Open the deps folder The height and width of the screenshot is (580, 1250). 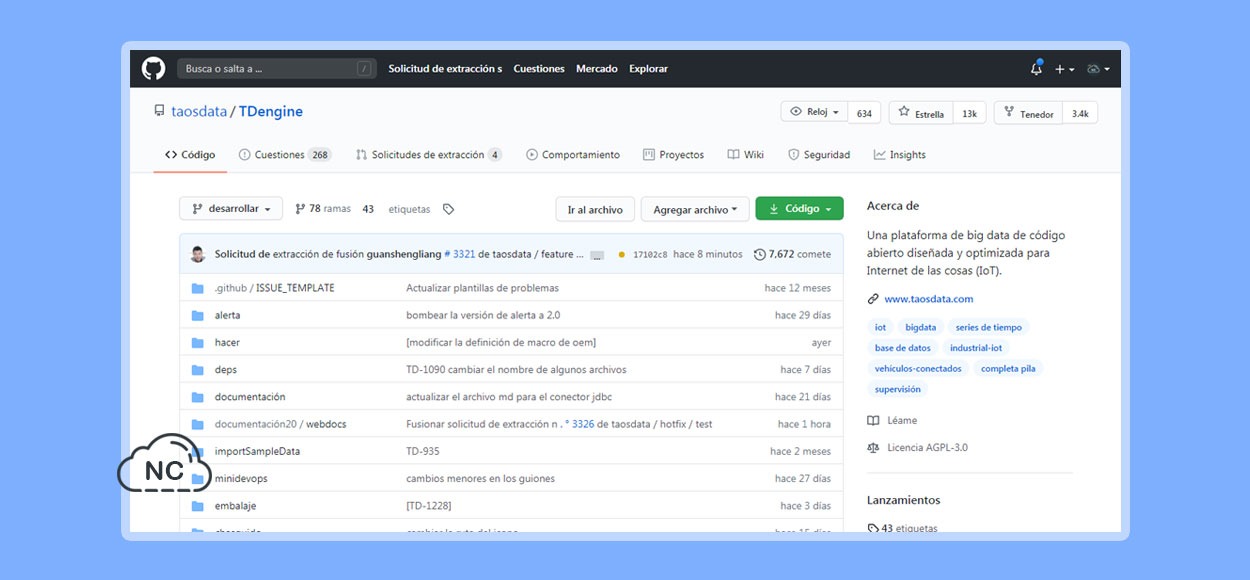coord(226,370)
